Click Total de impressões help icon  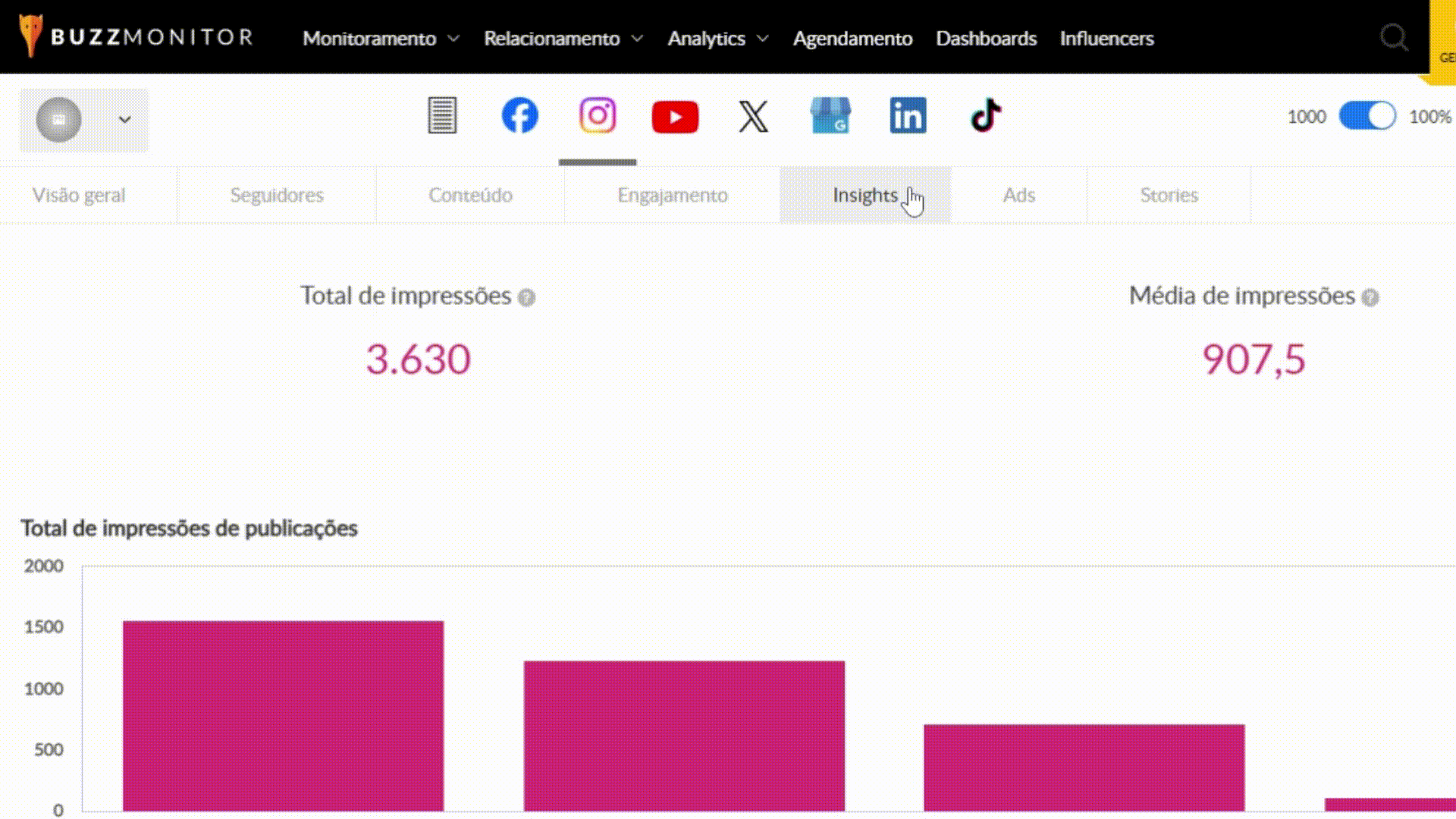[x=526, y=297]
